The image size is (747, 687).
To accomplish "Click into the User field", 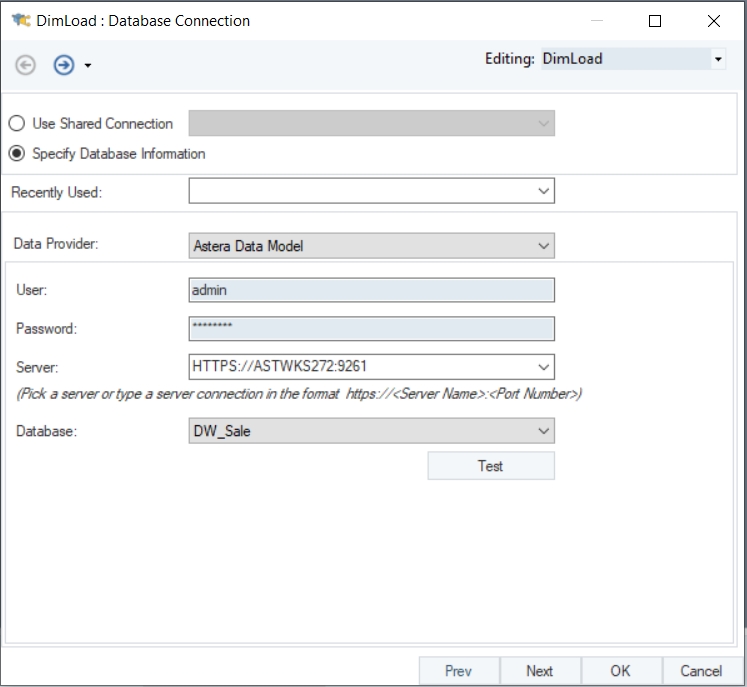I will point(371,290).
